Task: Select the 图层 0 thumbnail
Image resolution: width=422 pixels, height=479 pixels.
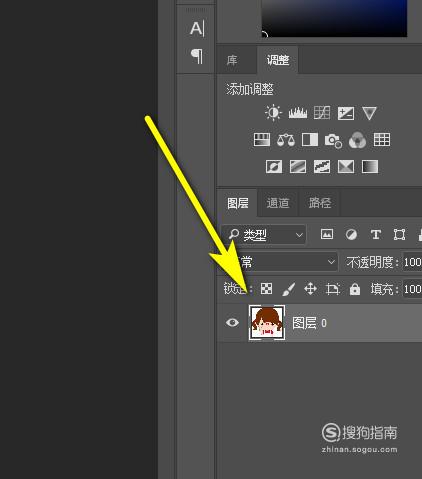Action: (267, 323)
